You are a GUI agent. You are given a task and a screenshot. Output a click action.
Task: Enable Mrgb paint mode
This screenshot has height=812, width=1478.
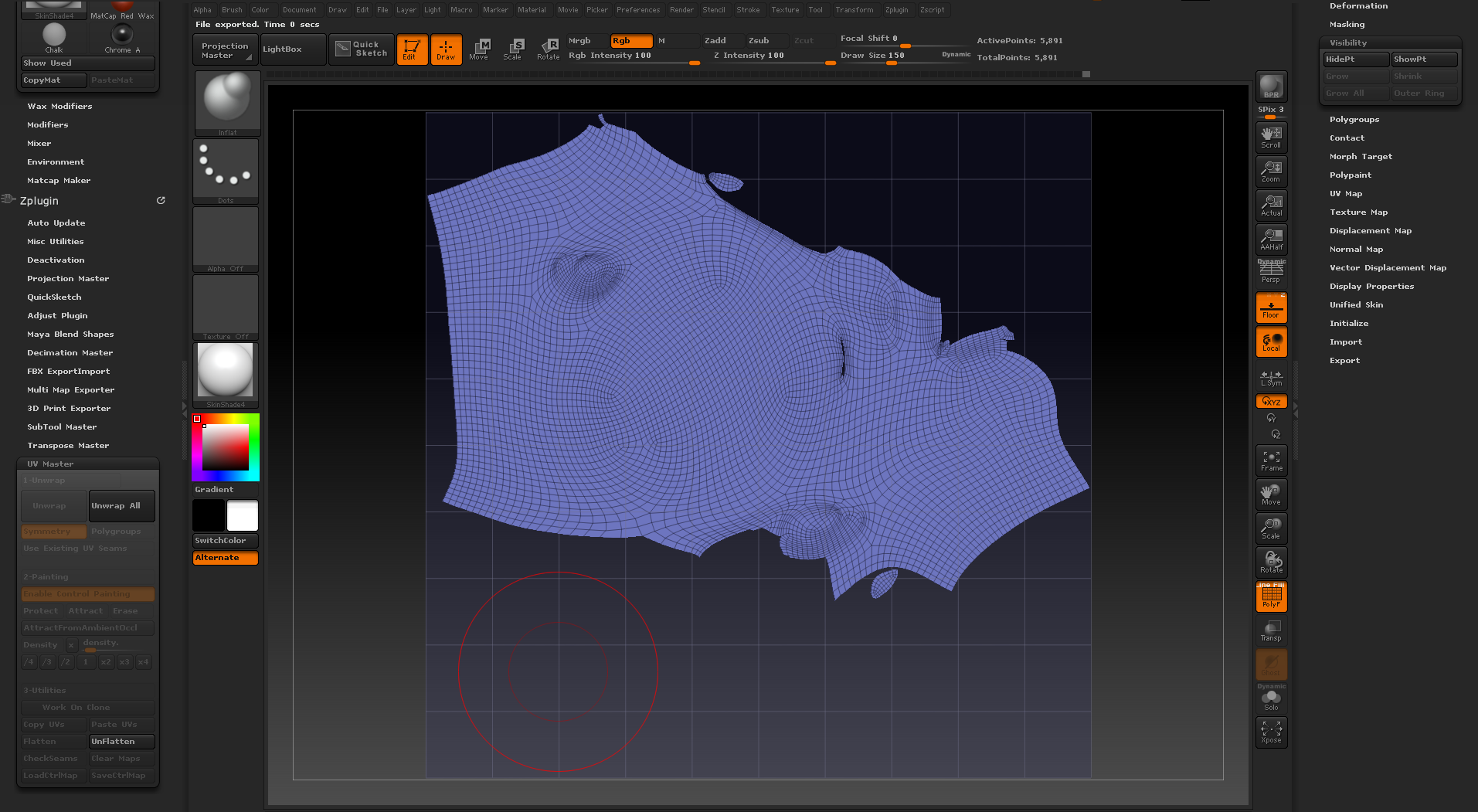click(x=587, y=40)
